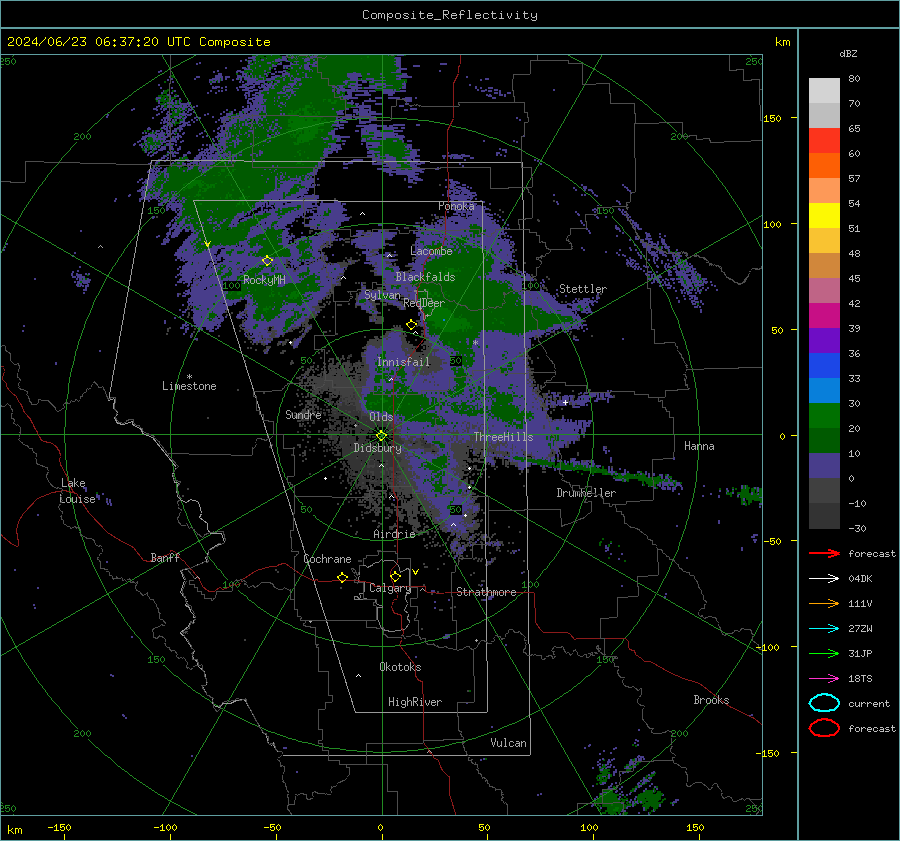Screen dimensions: 900x841
Task: Click the Banff label on the map
Action: (165, 557)
